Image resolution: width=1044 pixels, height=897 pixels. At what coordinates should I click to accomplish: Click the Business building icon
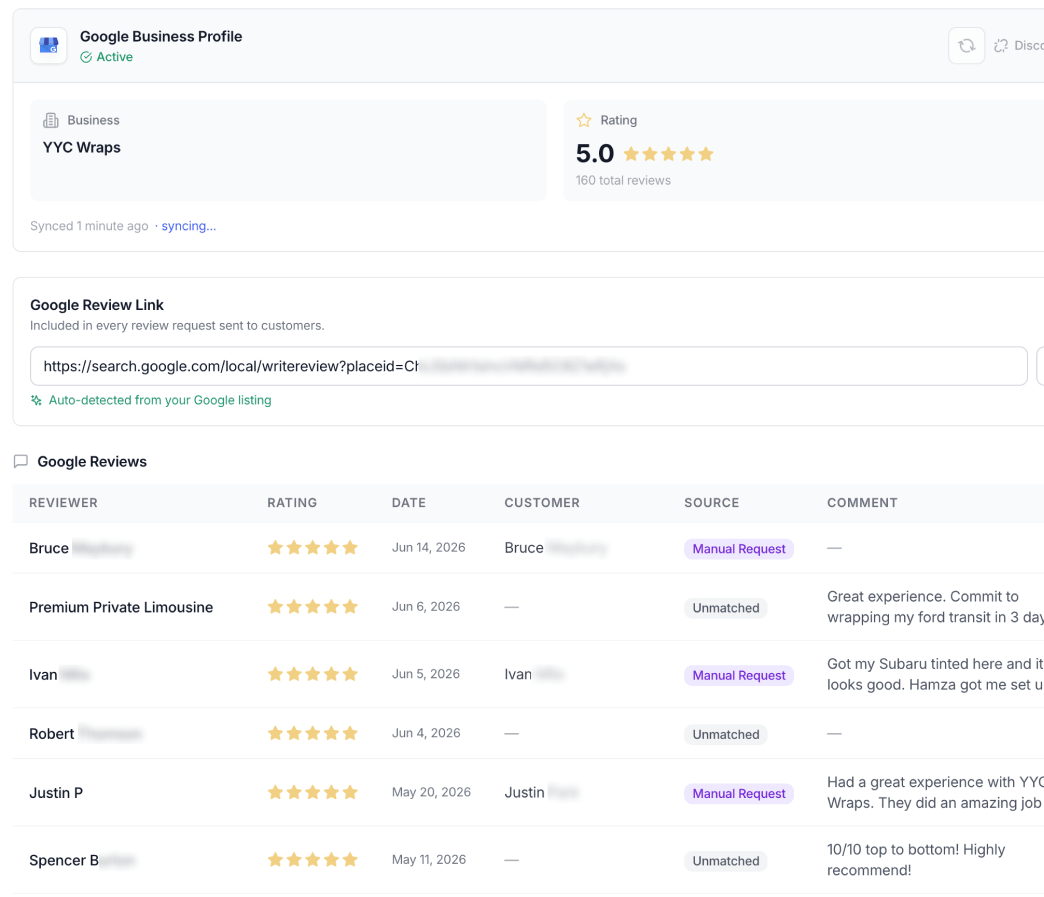pos(51,120)
